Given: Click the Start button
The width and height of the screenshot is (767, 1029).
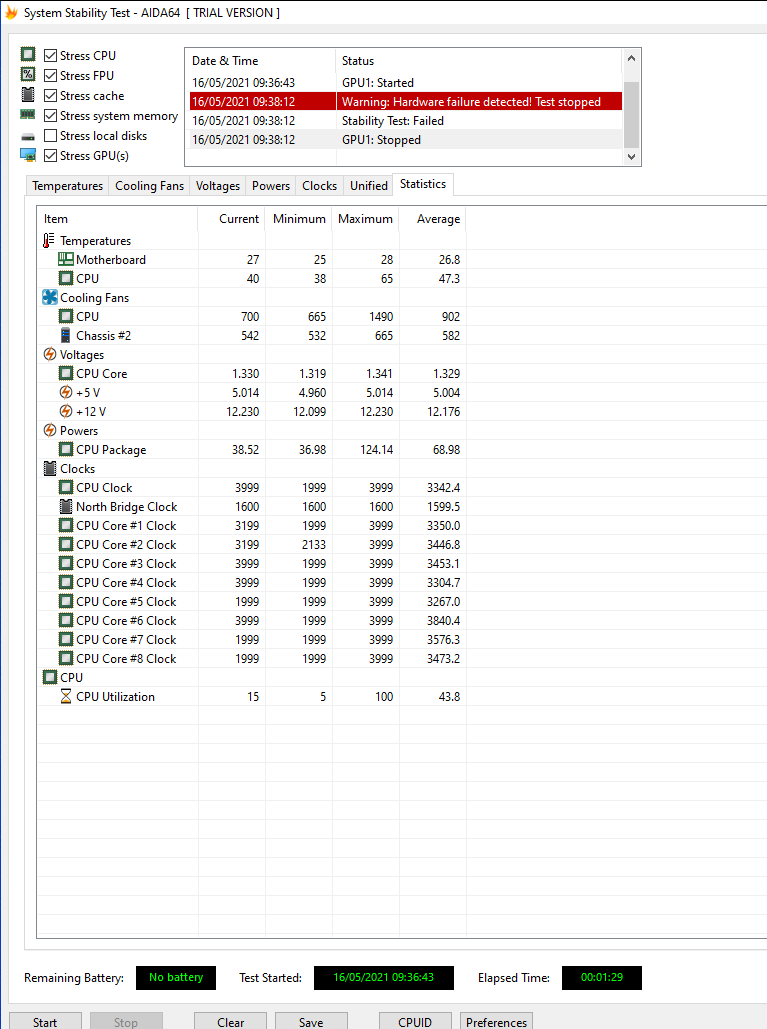Looking at the screenshot, I should click(x=45, y=1021).
